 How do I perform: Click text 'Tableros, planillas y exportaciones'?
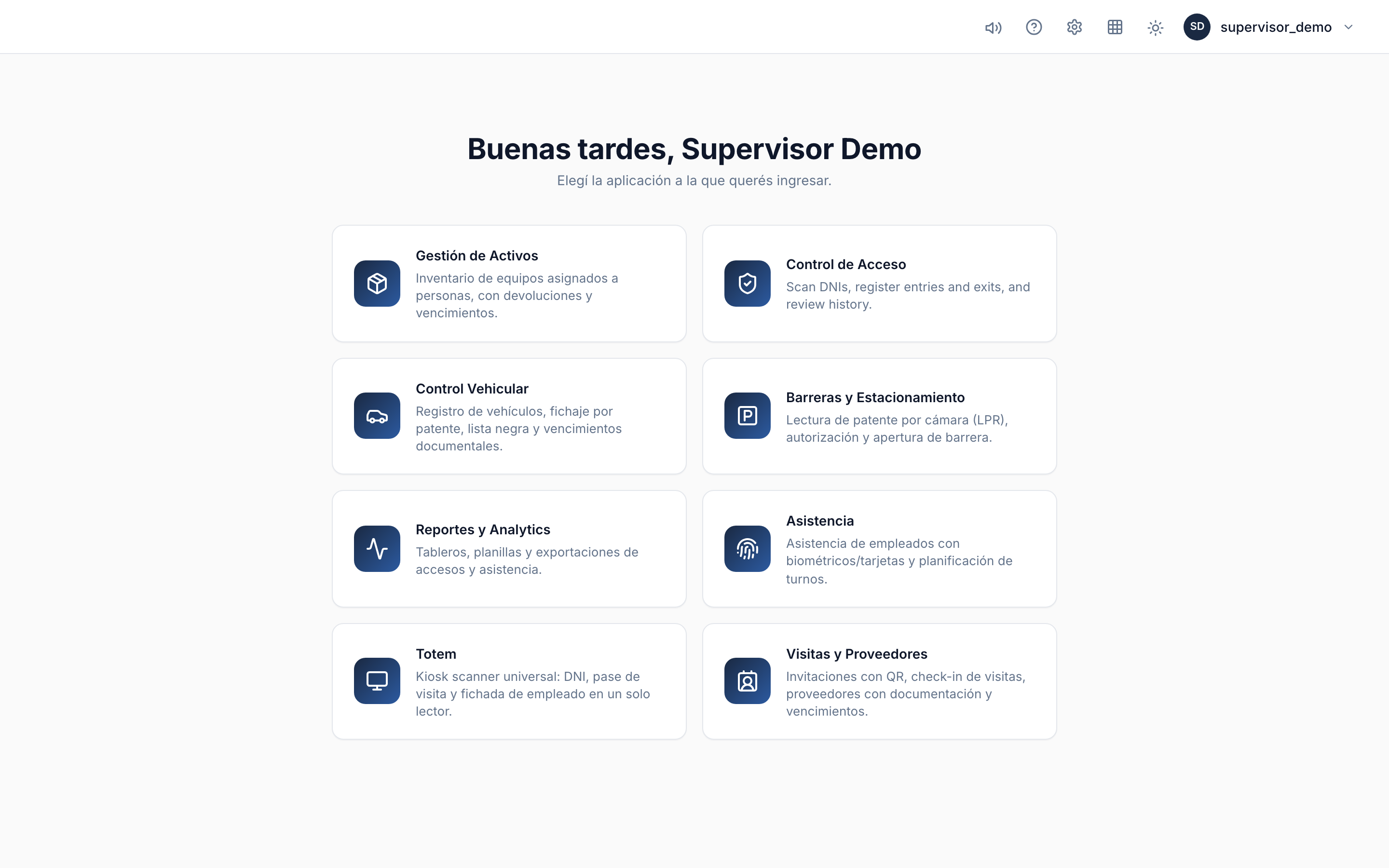[x=518, y=552]
